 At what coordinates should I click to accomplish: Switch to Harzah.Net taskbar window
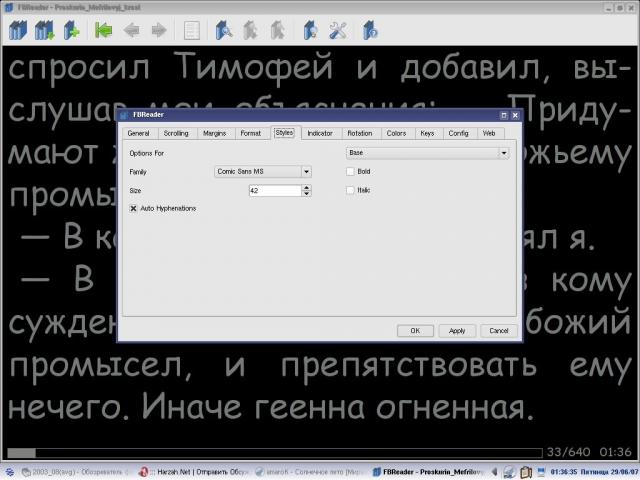click(x=193, y=472)
